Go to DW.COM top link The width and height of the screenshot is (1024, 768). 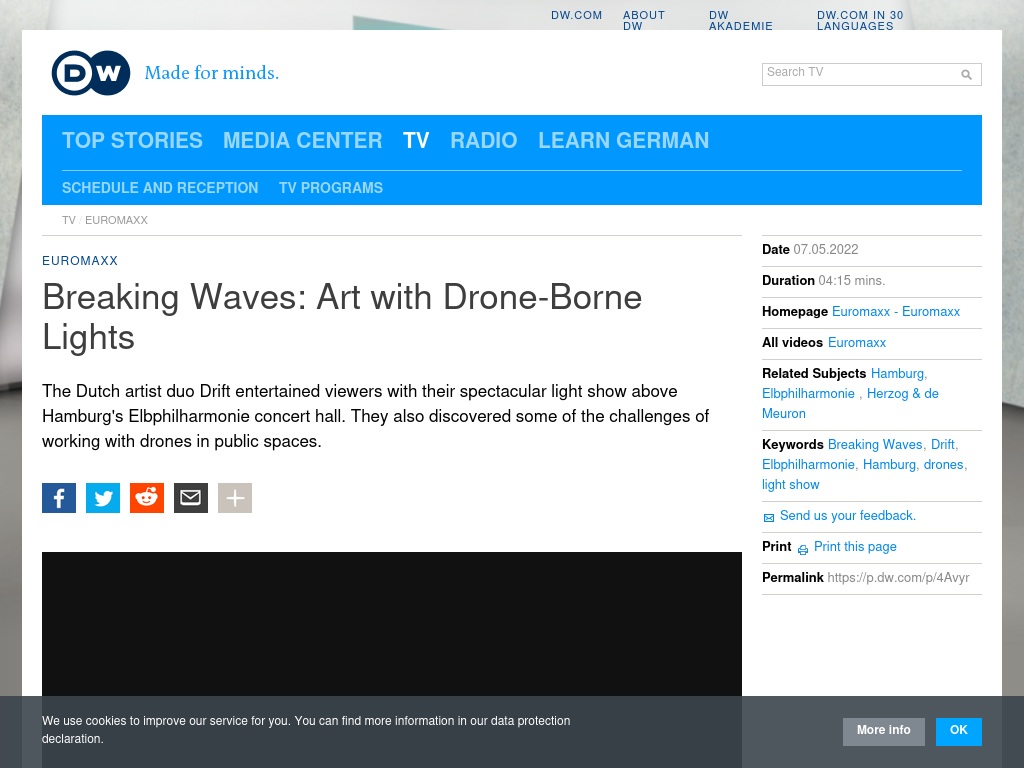pyautogui.click(x=577, y=15)
